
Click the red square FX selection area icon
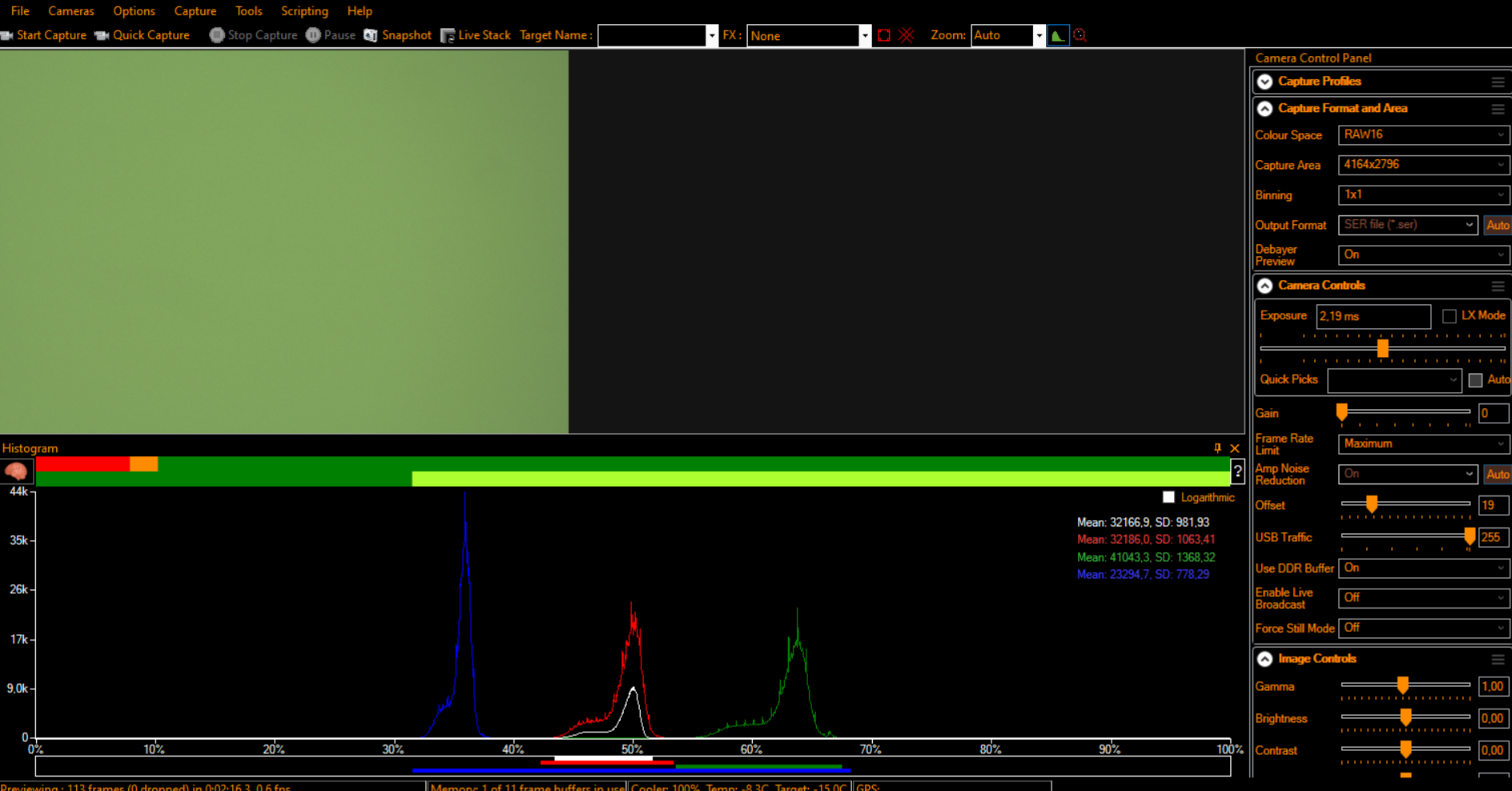click(884, 35)
